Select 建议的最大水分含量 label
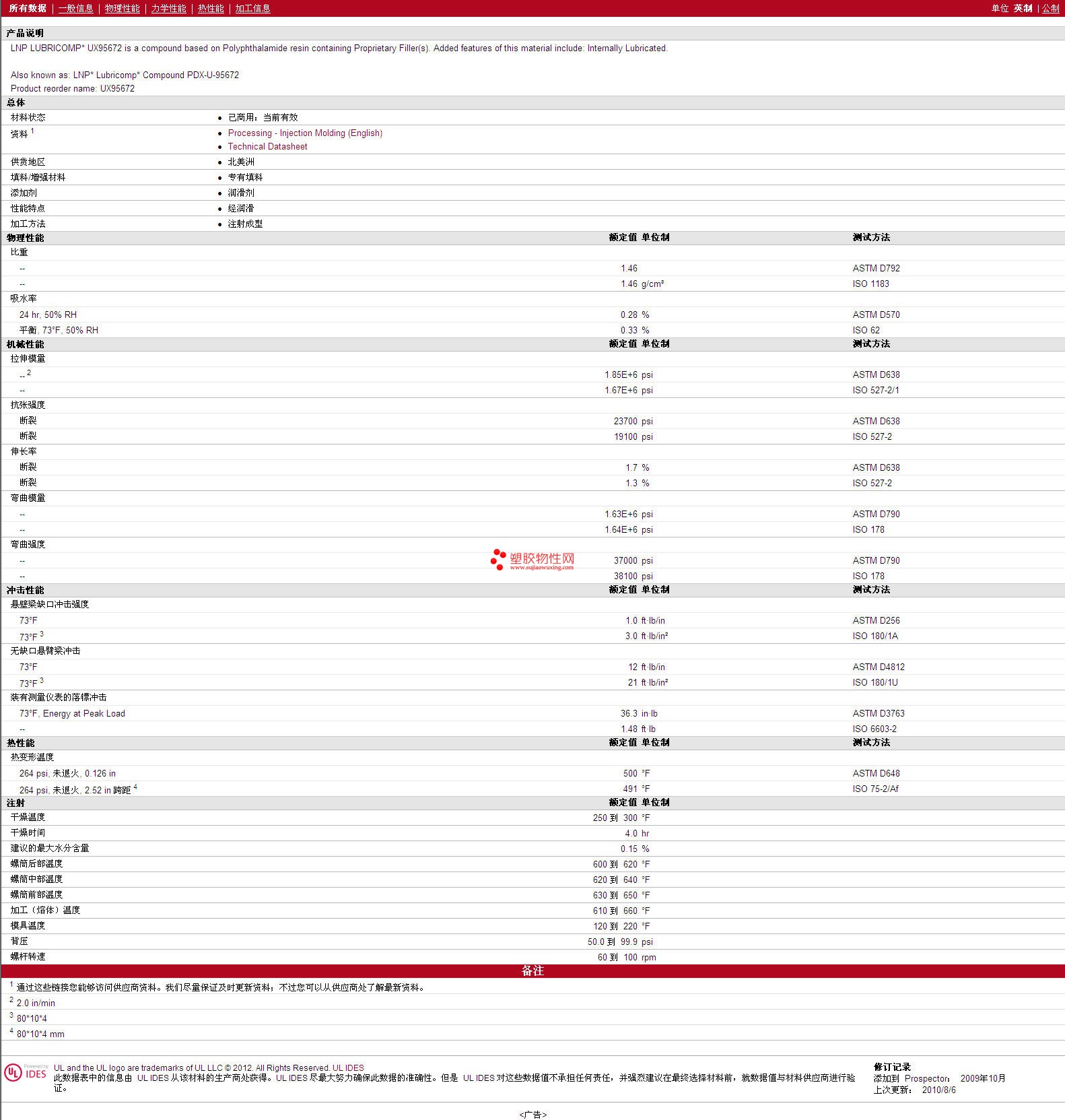1065x1120 pixels. (50, 848)
